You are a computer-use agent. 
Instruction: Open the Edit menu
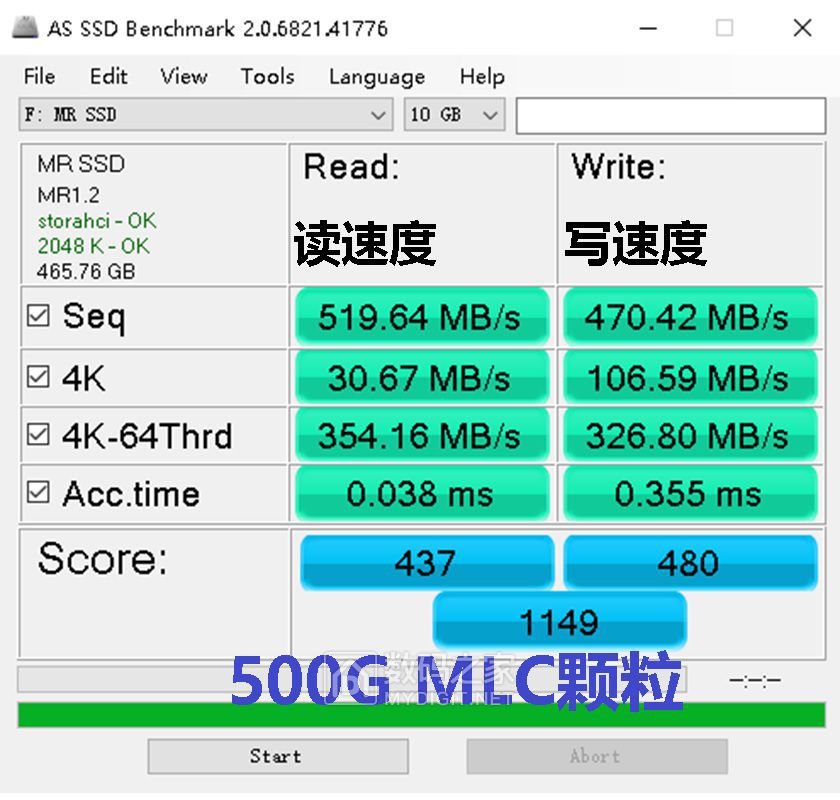pos(108,77)
